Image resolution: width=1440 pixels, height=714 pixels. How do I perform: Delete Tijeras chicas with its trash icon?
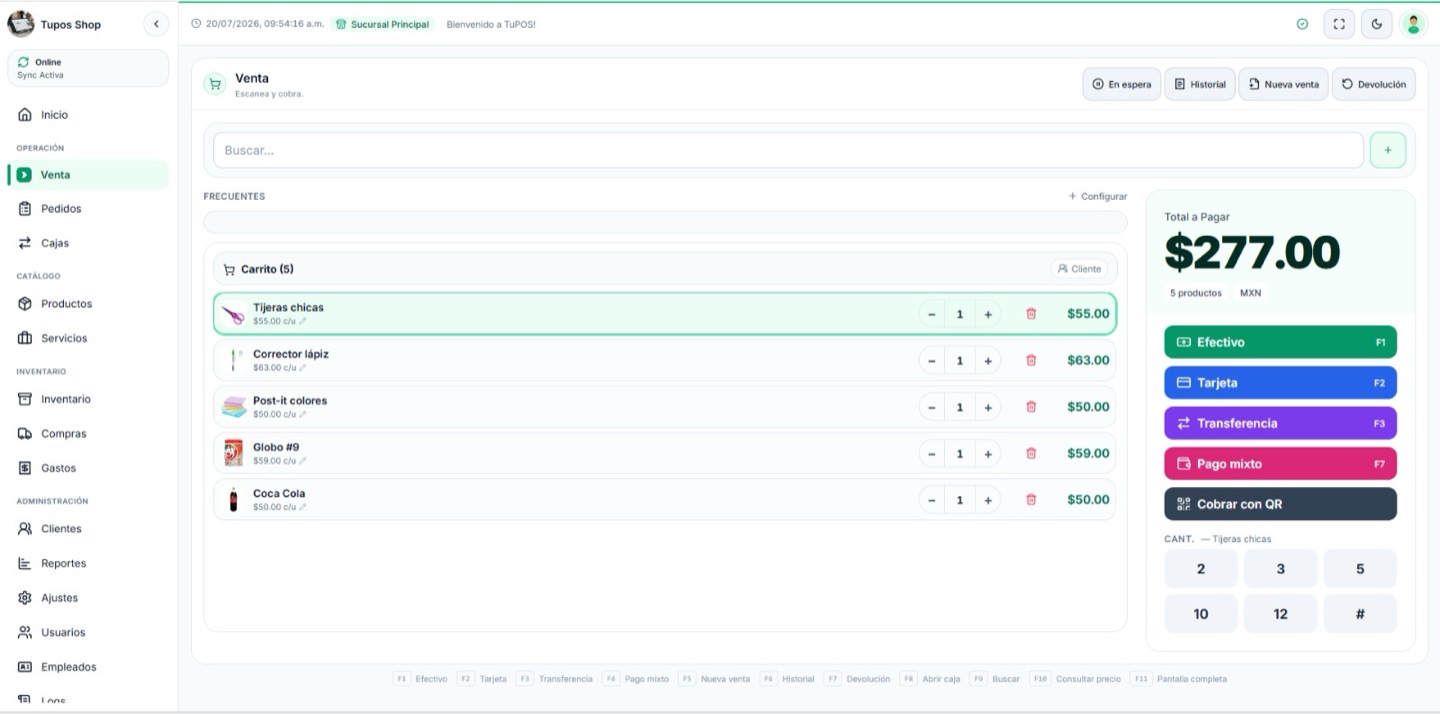tap(1031, 314)
